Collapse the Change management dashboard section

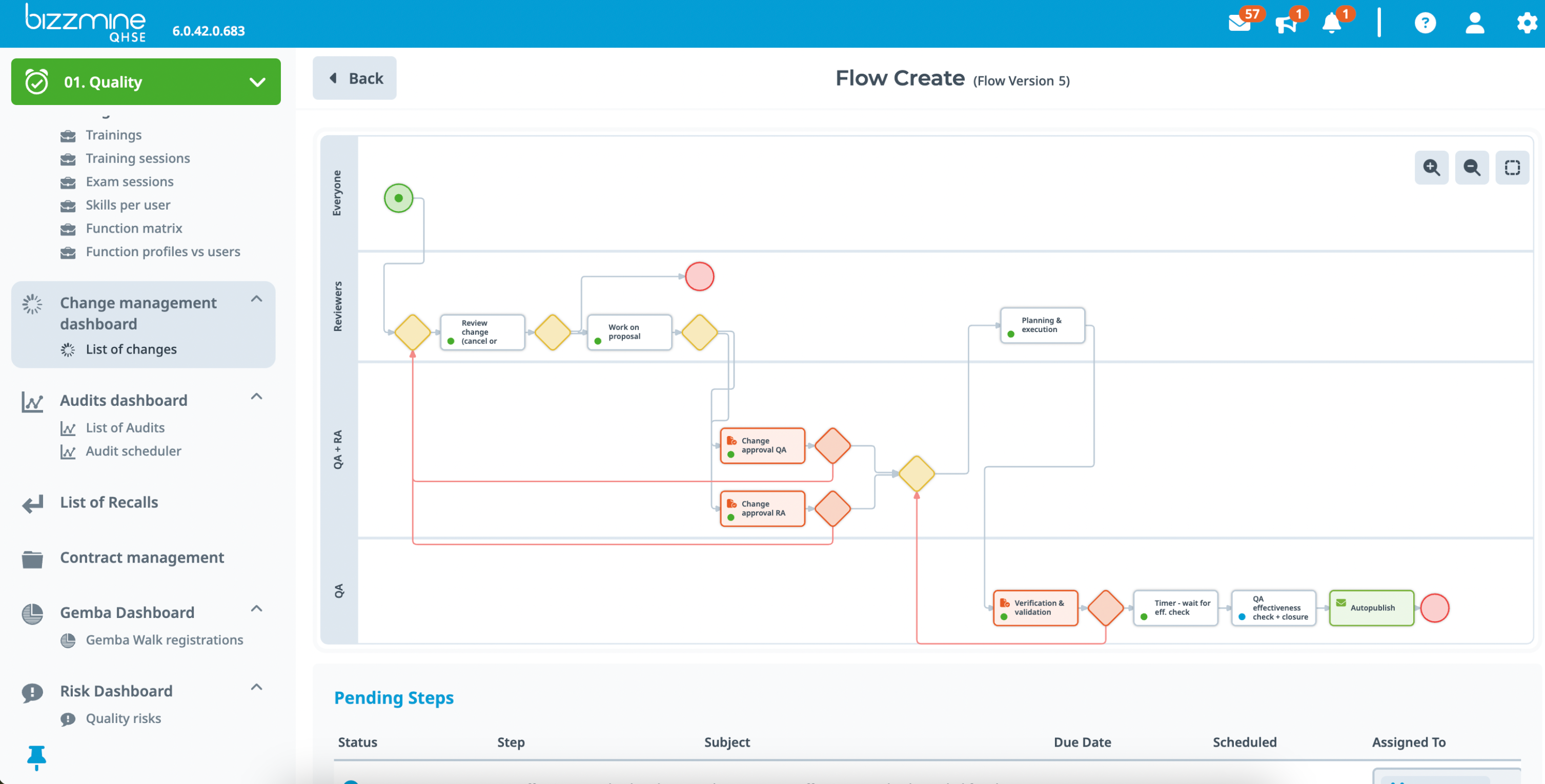pyautogui.click(x=257, y=299)
